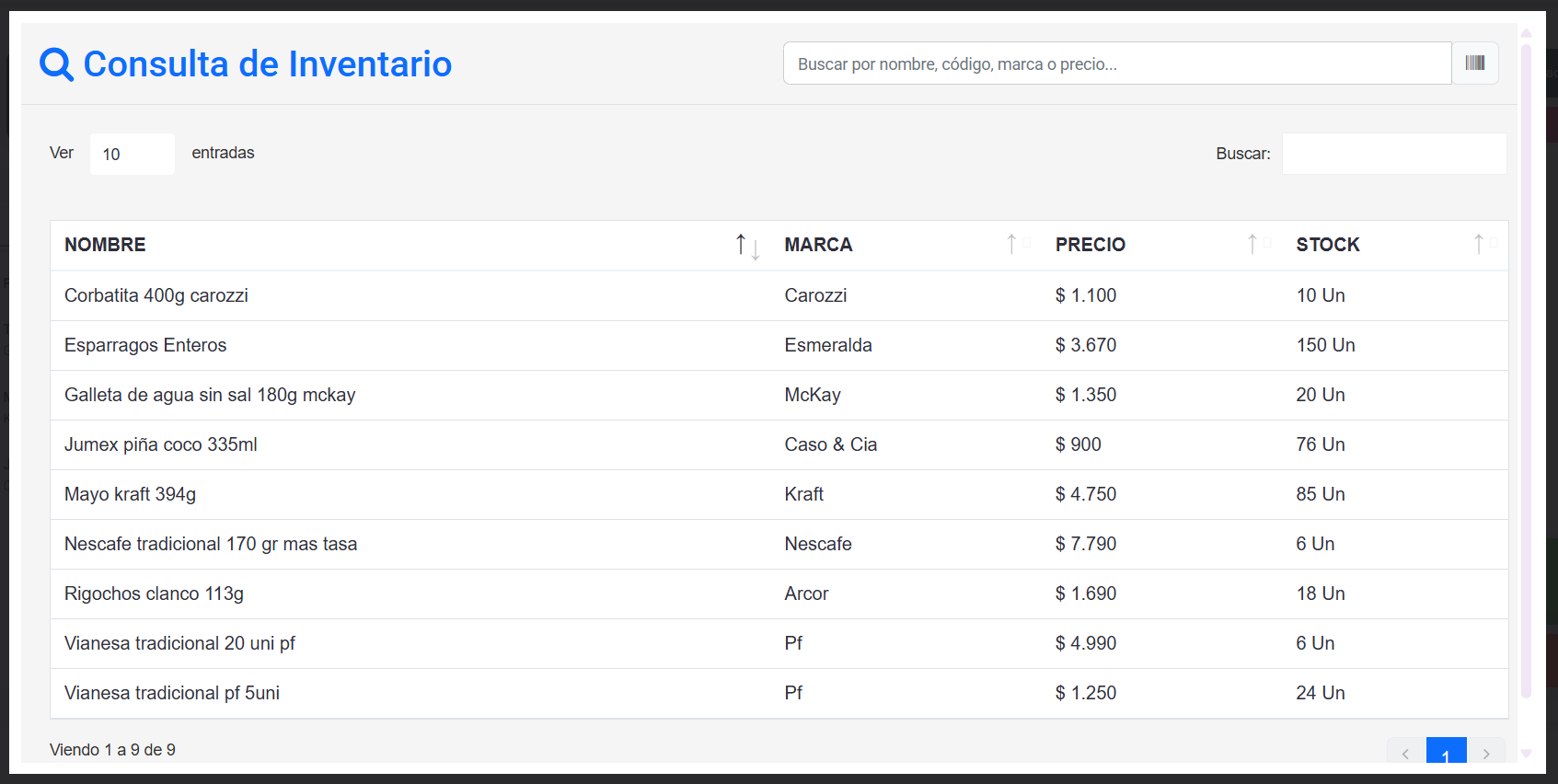Click the vertical scrollbar track
This screenshot has height=784, width=1558.
click(1526, 368)
